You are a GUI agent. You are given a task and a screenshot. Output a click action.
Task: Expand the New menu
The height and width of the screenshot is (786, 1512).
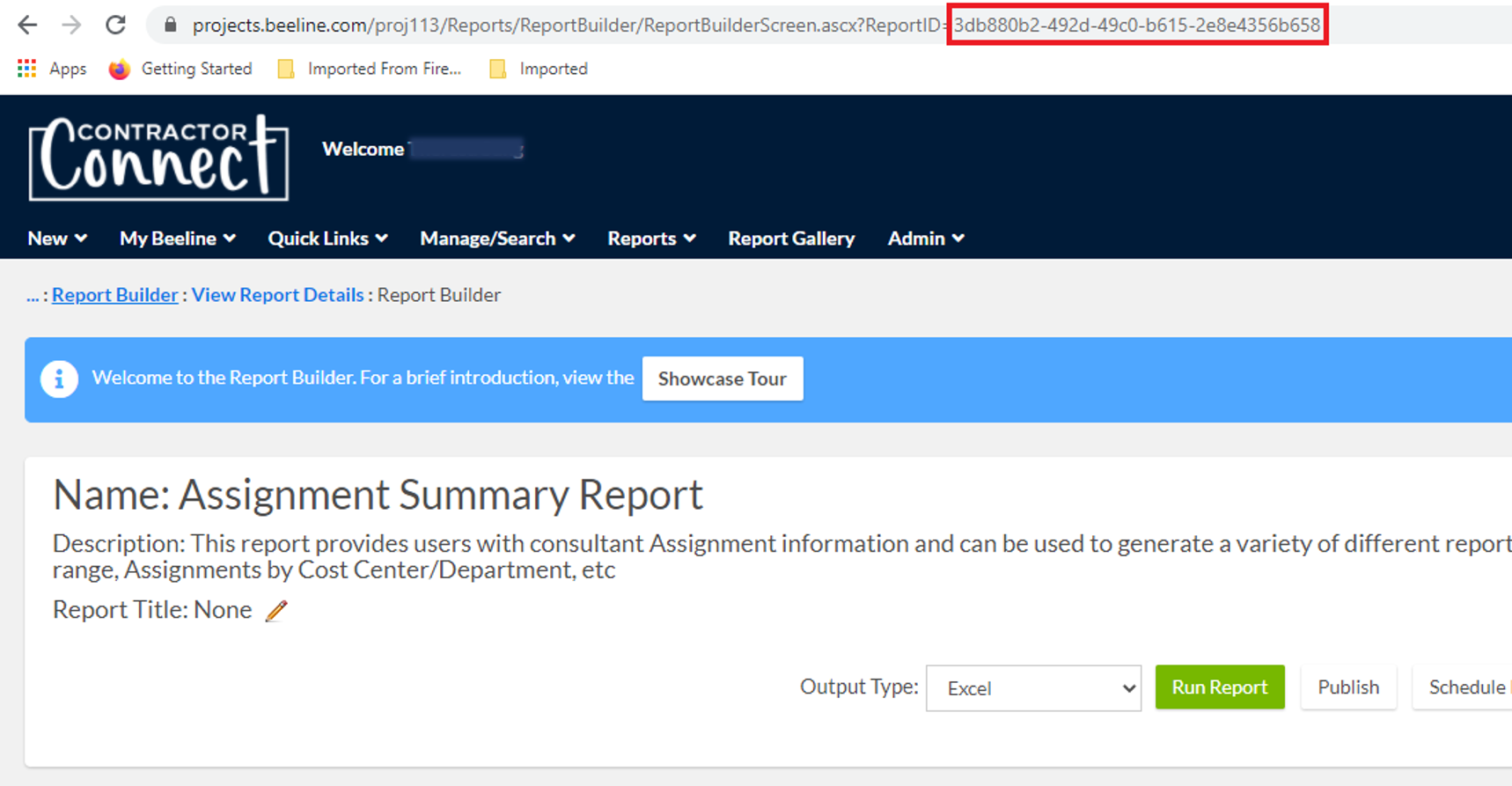coord(57,239)
